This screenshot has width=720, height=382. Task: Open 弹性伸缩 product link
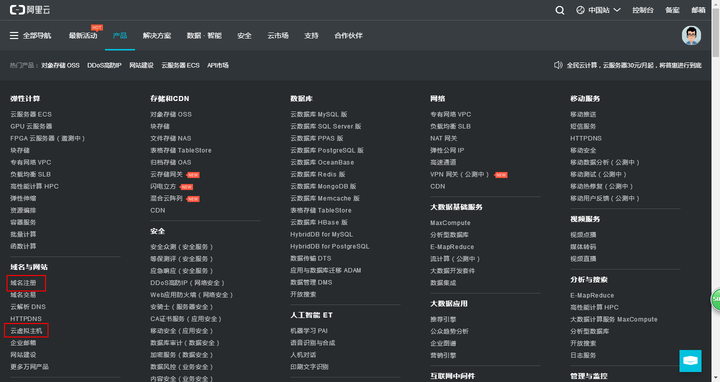click(23, 198)
